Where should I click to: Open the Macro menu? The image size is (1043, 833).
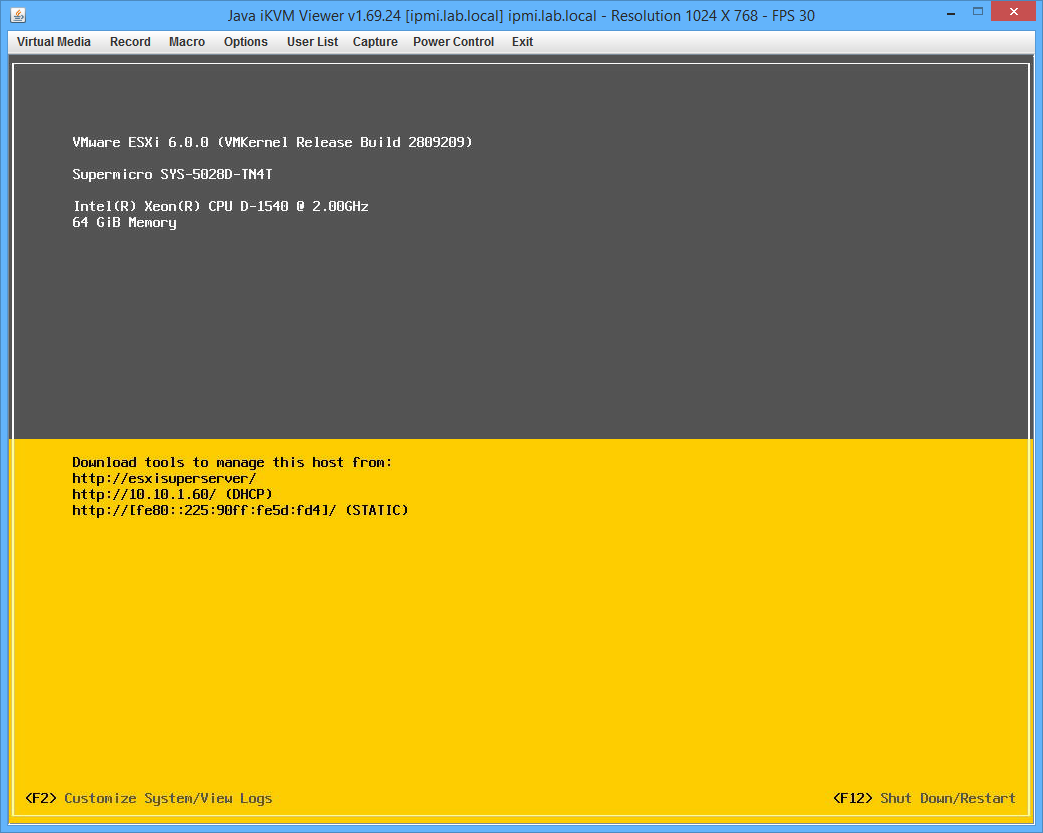pyautogui.click(x=187, y=42)
